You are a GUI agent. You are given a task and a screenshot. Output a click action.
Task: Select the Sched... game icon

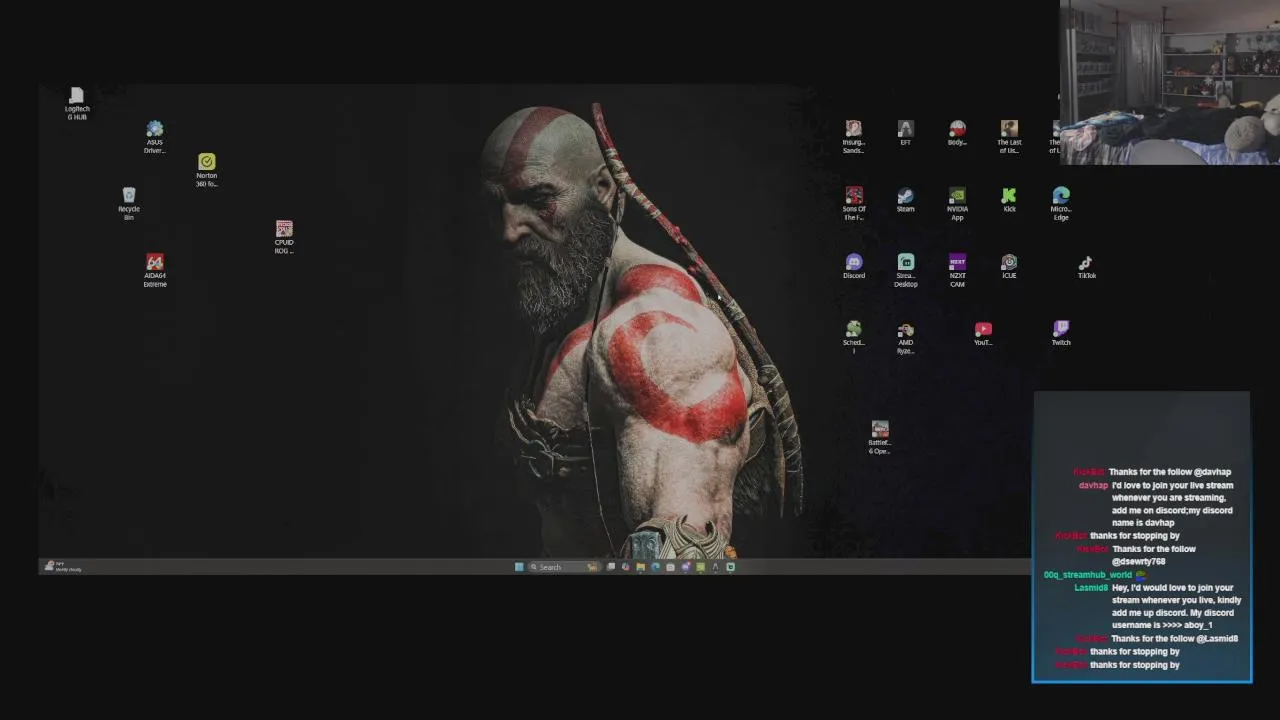(x=853, y=338)
